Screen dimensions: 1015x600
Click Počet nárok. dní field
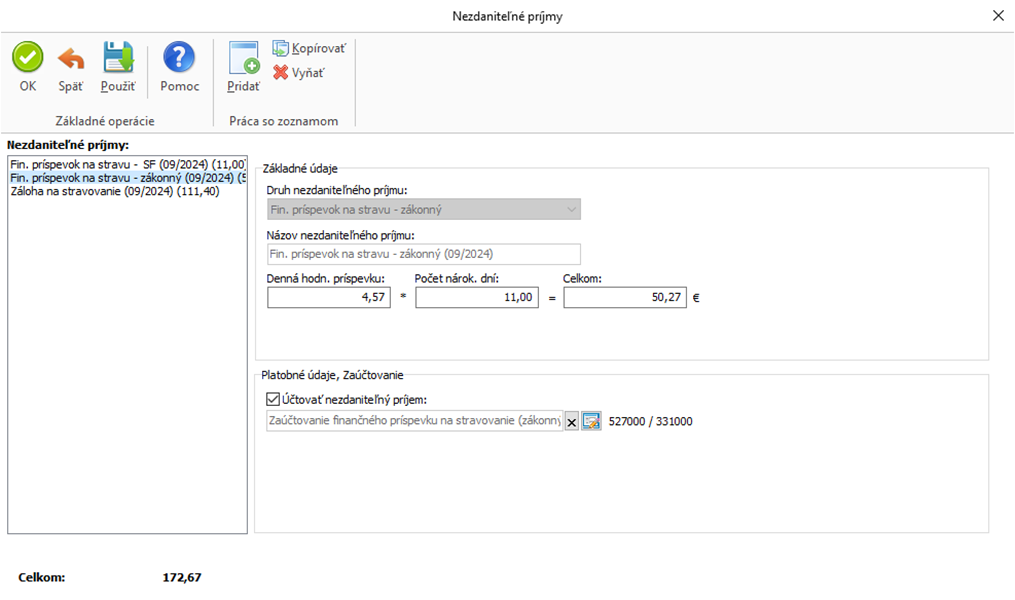477,297
